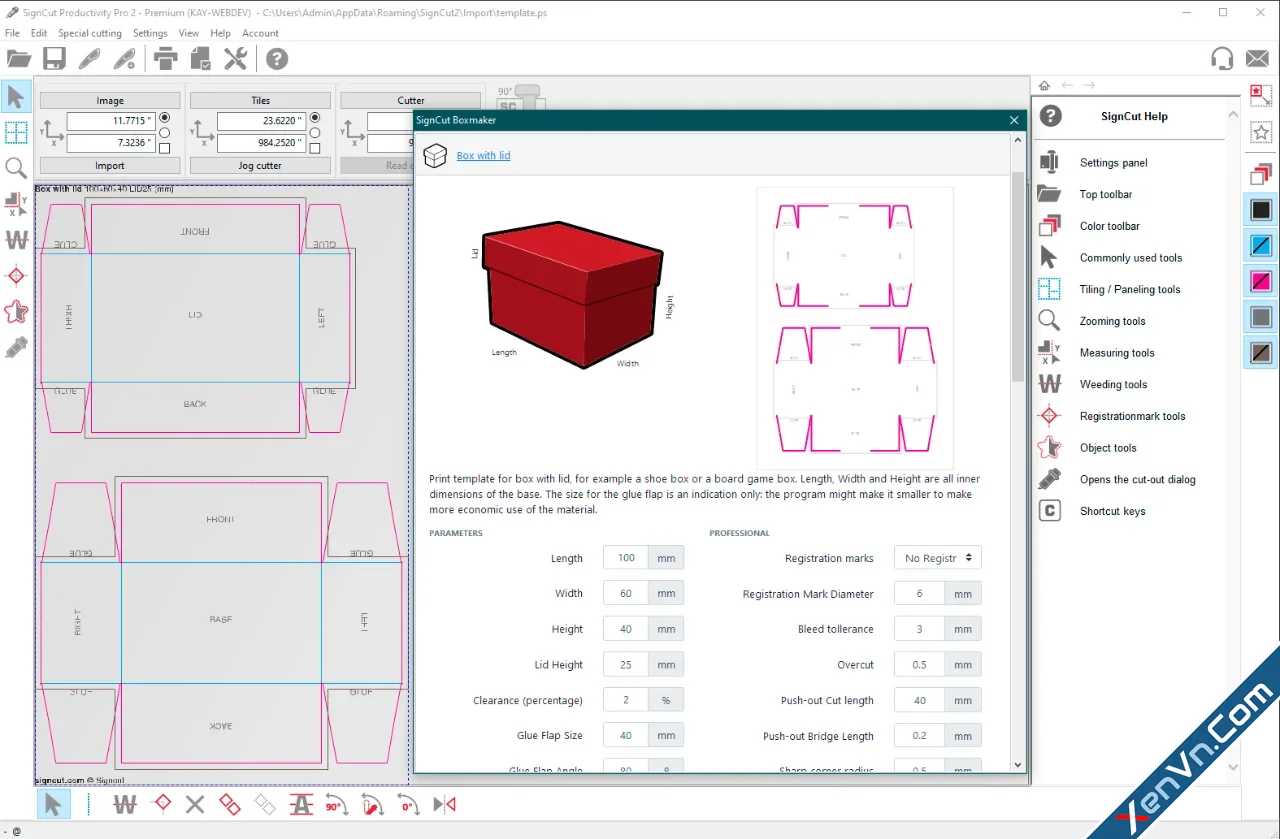
Task: Select the magenta color swatch
Action: pos(1261,281)
